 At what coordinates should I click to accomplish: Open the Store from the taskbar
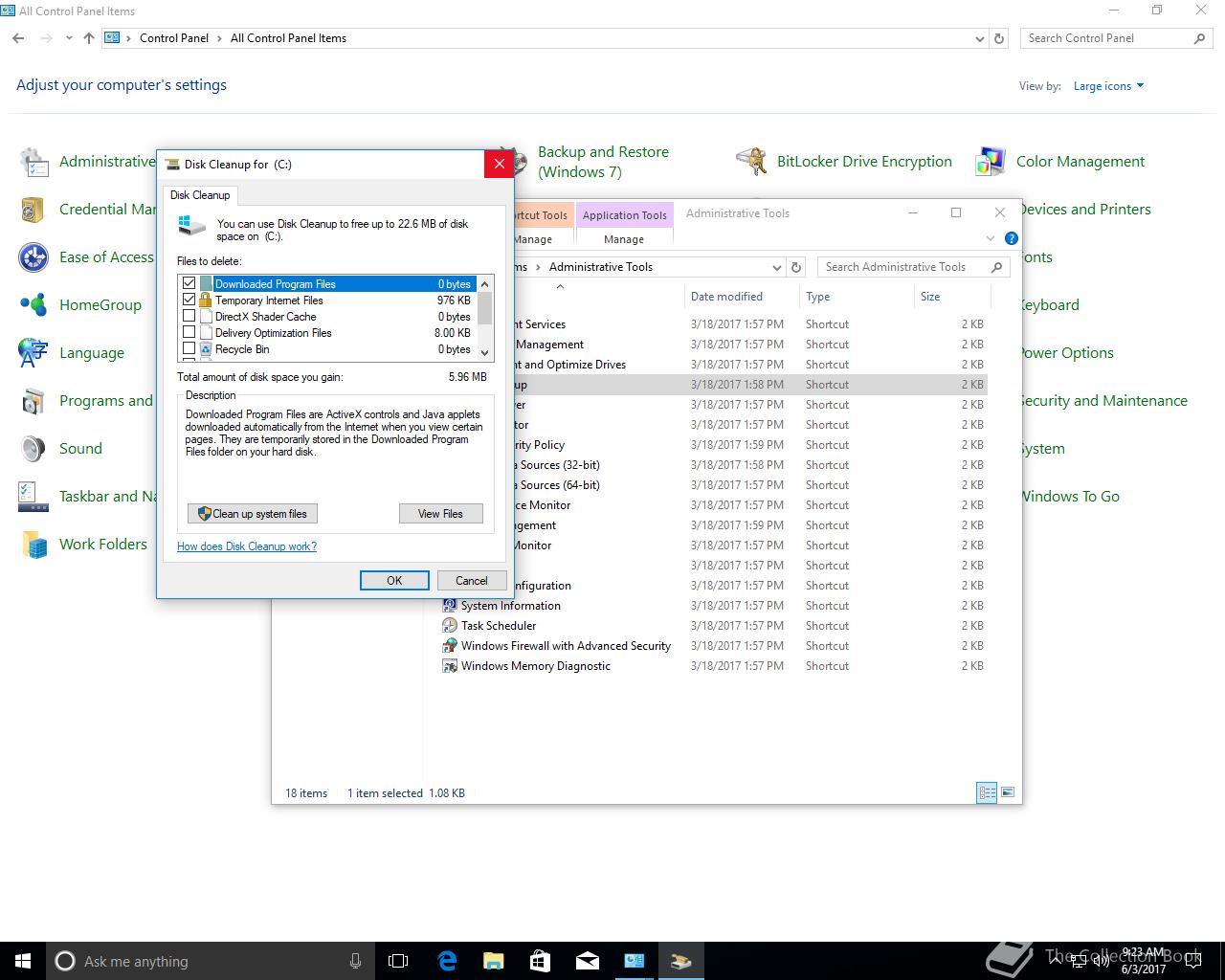click(x=540, y=961)
